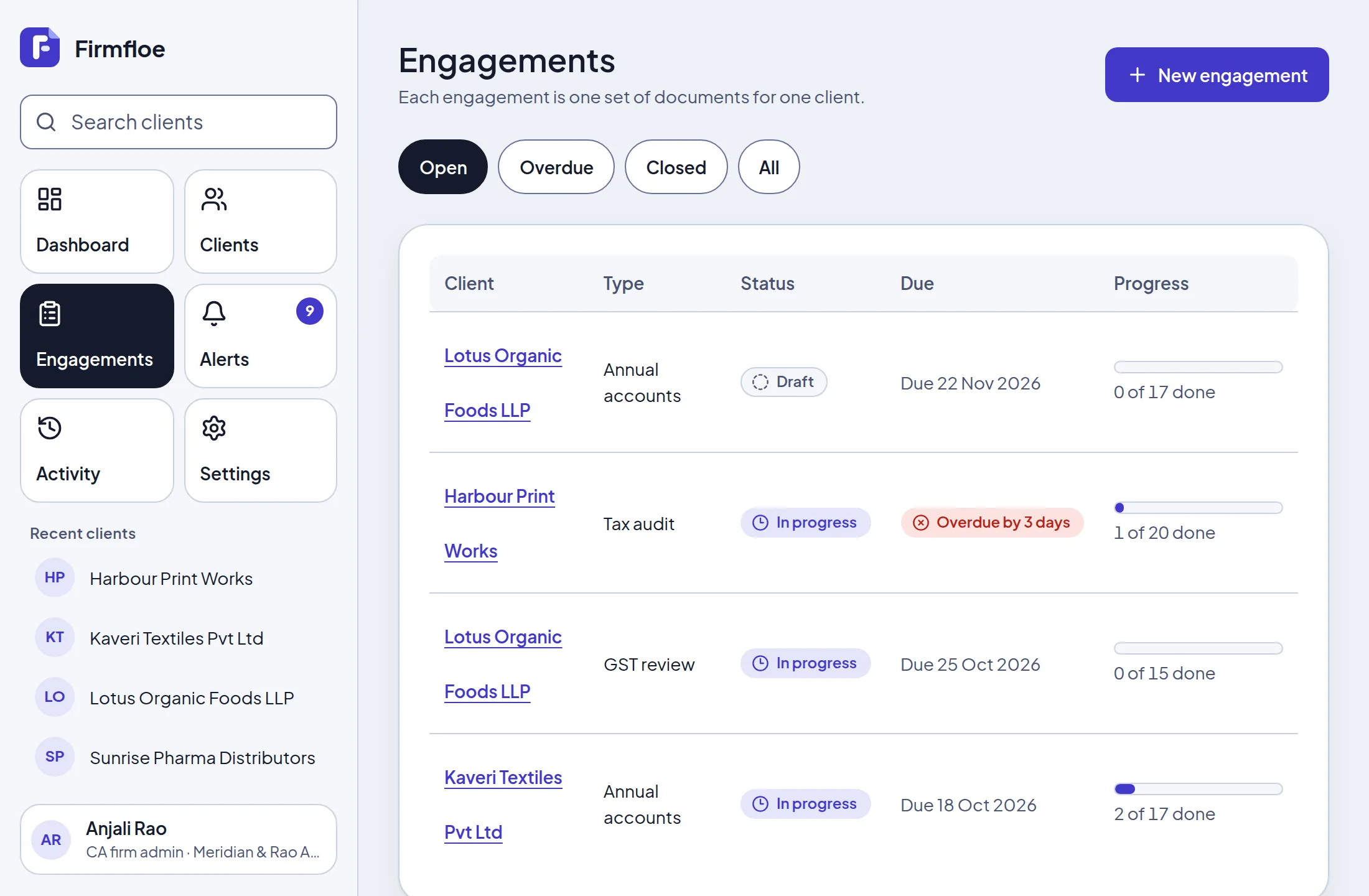Click the Overdue by 3 days badge
Screen dimensions: 1369x896
pyautogui.click(x=992, y=523)
